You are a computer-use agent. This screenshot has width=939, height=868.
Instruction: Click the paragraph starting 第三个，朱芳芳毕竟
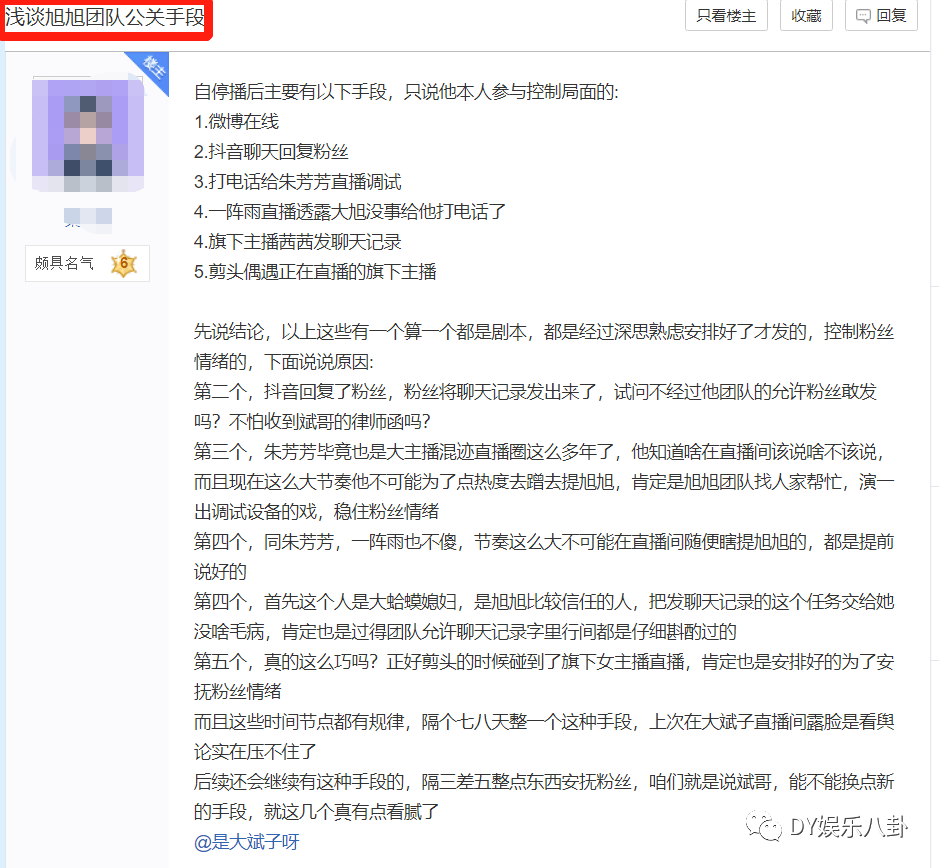point(544,482)
